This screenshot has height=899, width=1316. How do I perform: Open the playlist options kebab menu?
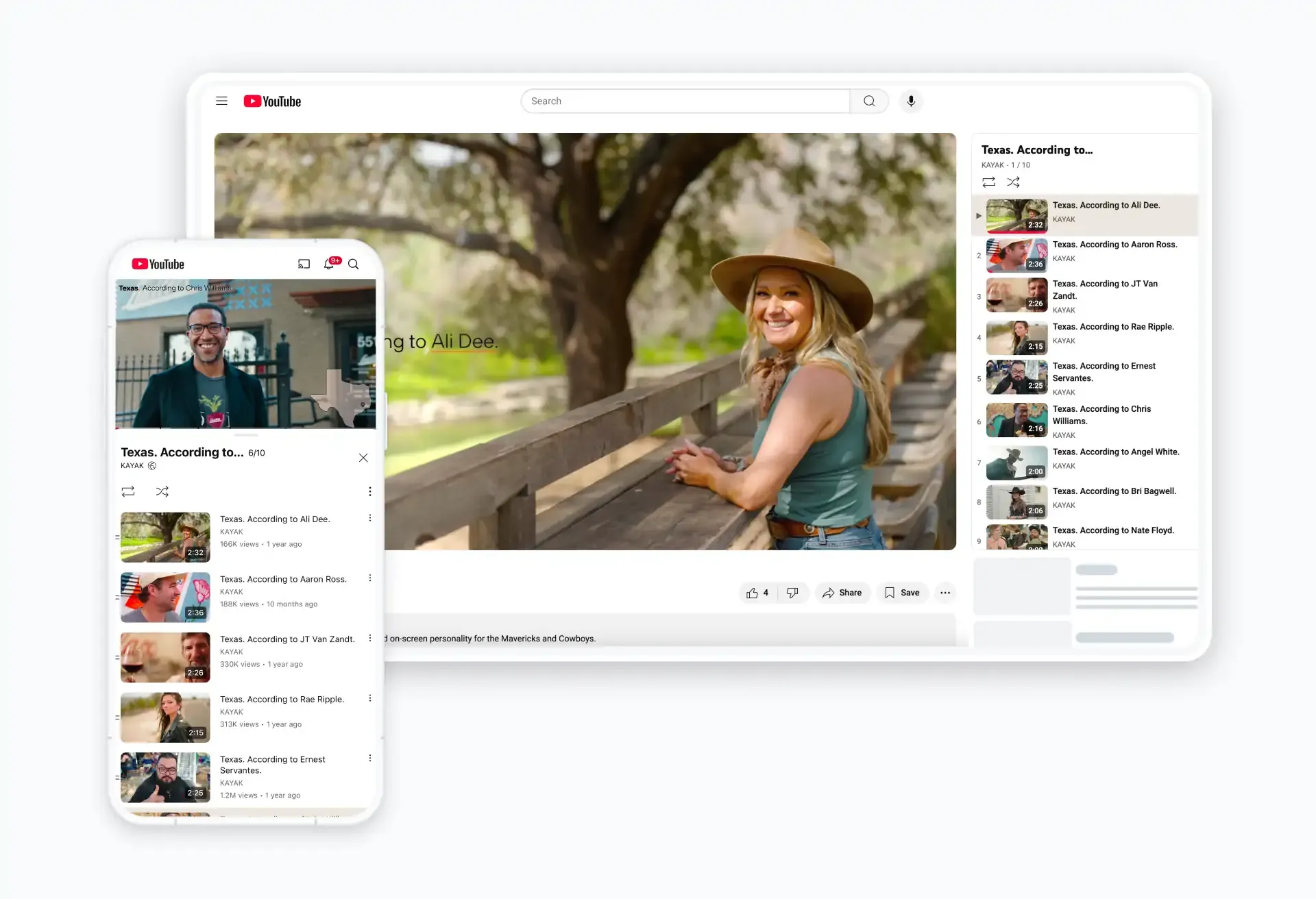click(x=370, y=491)
